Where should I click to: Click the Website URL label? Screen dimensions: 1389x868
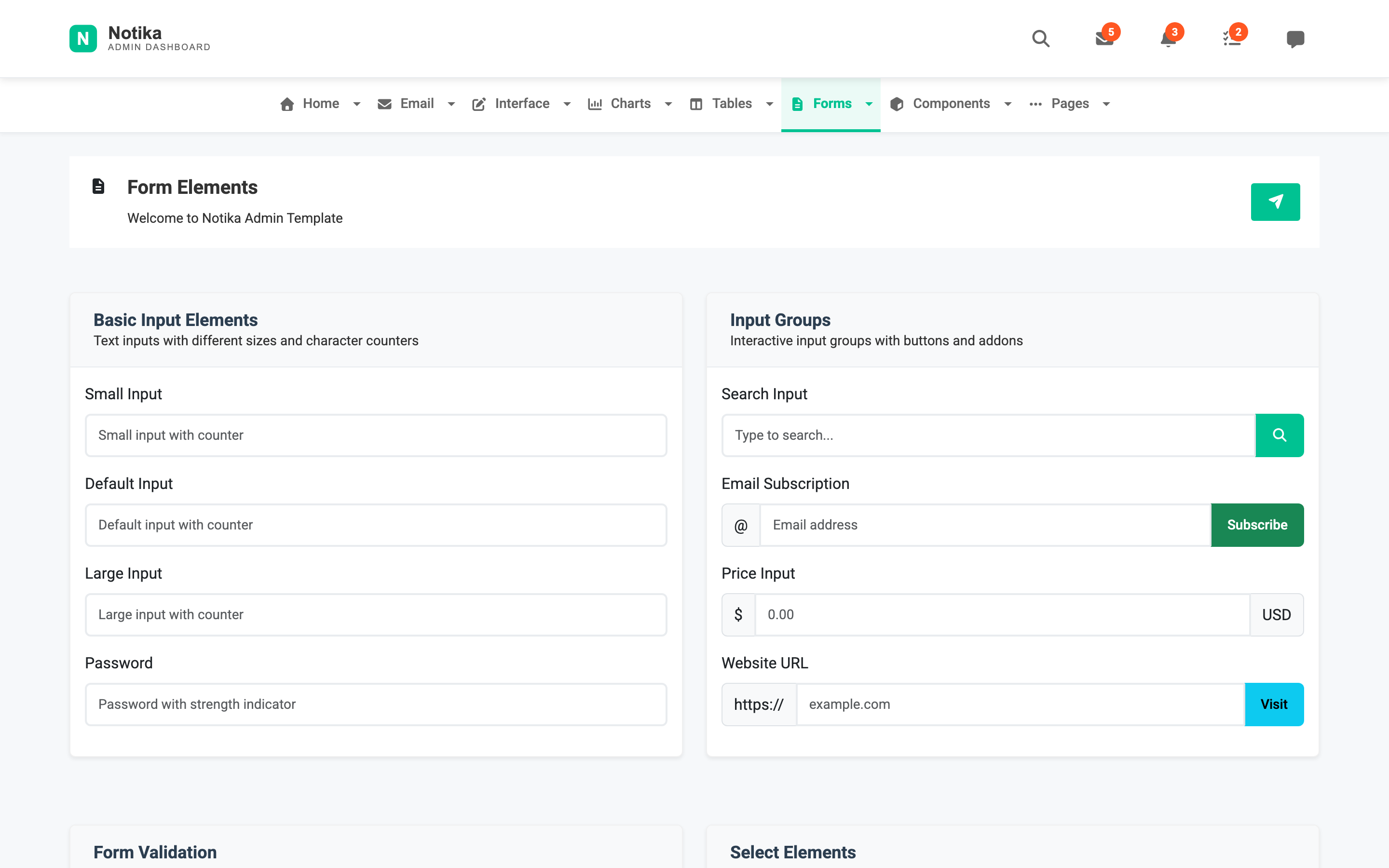click(x=764, y=663)
